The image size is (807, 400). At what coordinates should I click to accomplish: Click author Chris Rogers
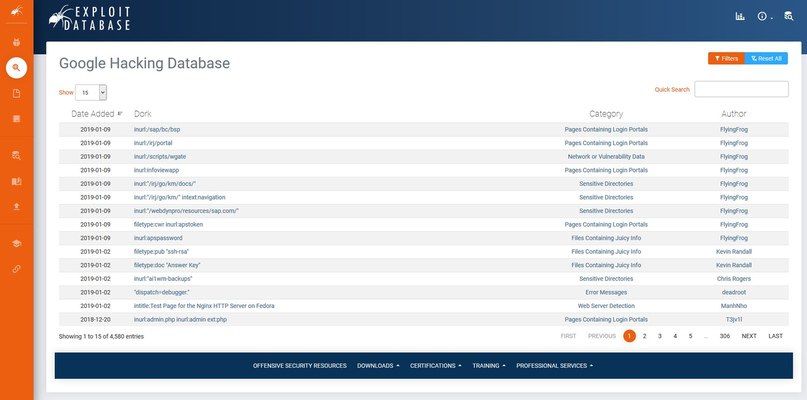733,279
